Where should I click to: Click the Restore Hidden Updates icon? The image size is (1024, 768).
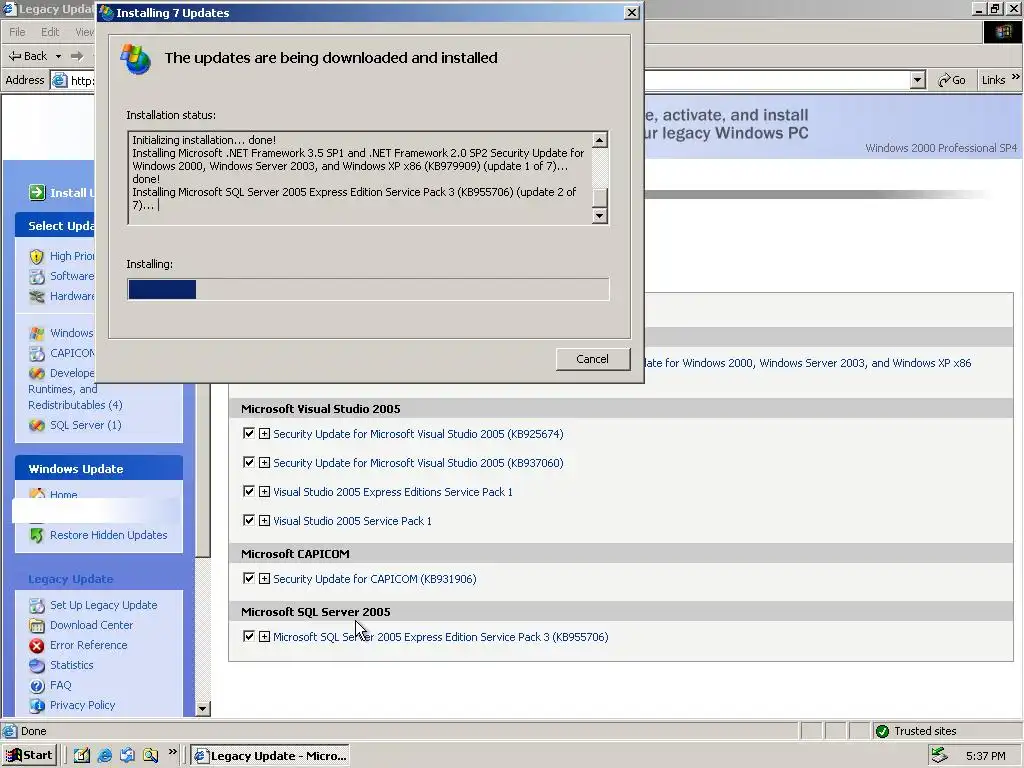point(37,536)
